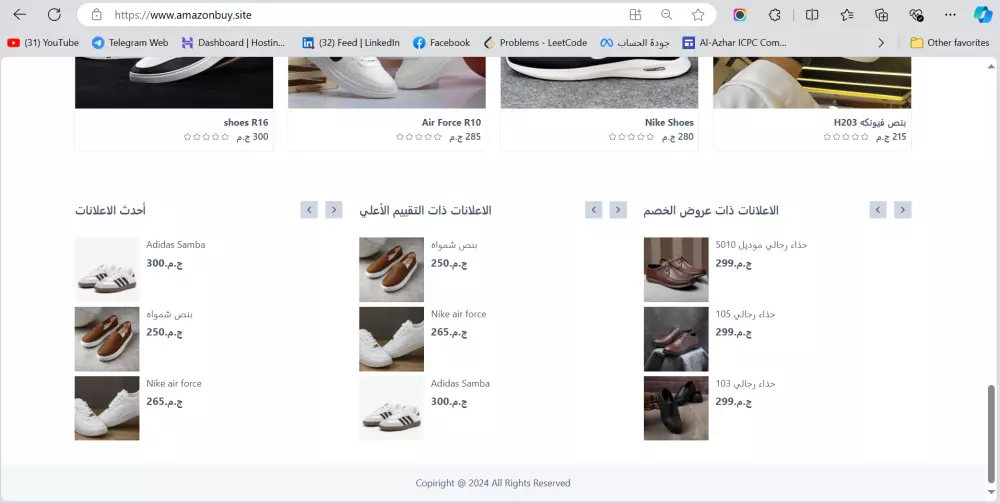
Task: Open the Al-Azhar ICPC bookmark
Action: tap(734, 43)
